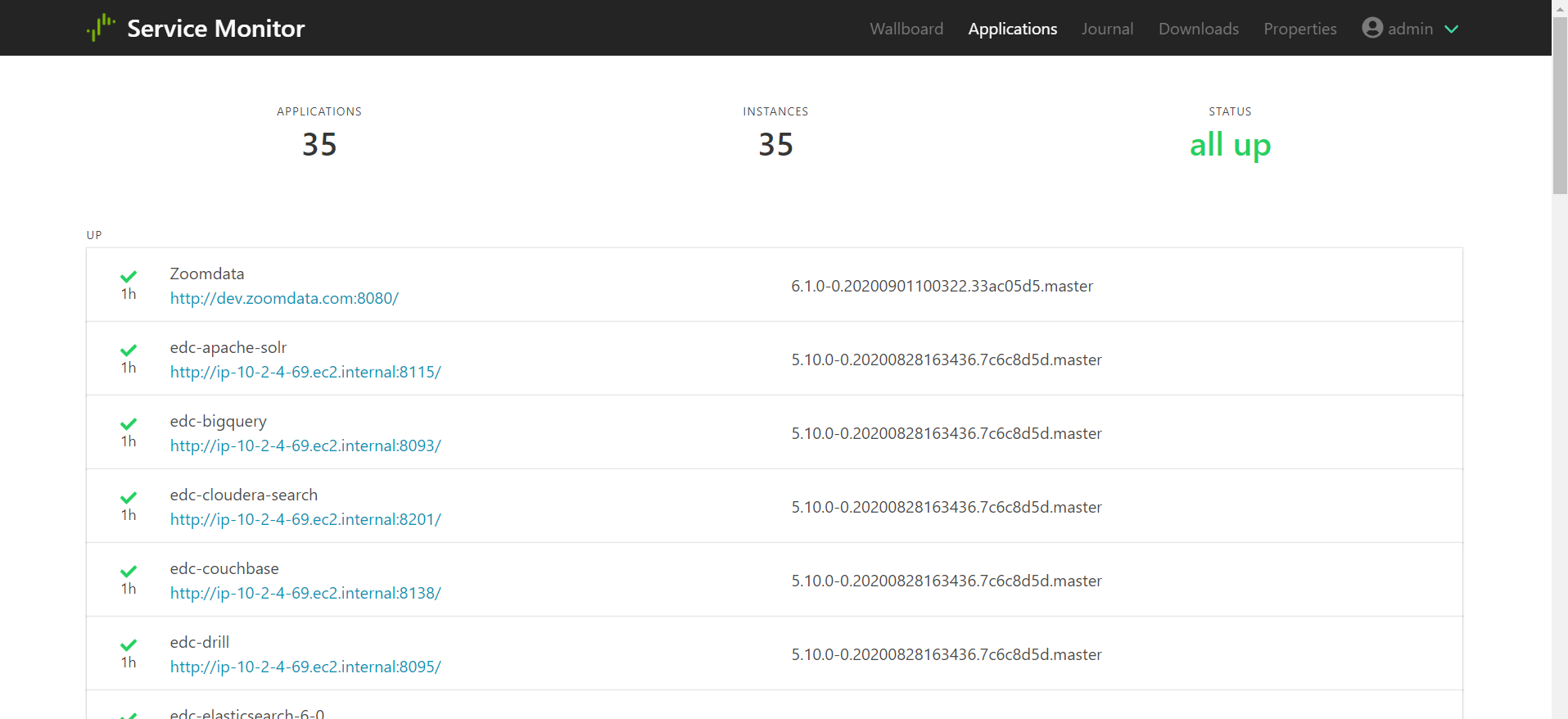Expand the admin dropdown chevron
Screen dimensions: 1568x719
[x=1452, y=29]
